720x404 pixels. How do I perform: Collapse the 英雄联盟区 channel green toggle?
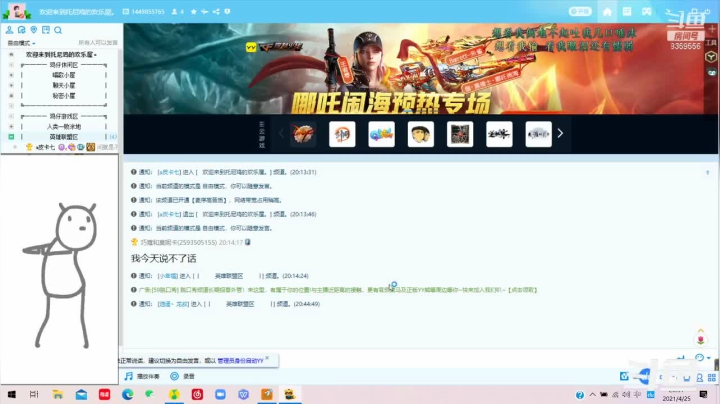pyautogui.click(x=11, y=137)
